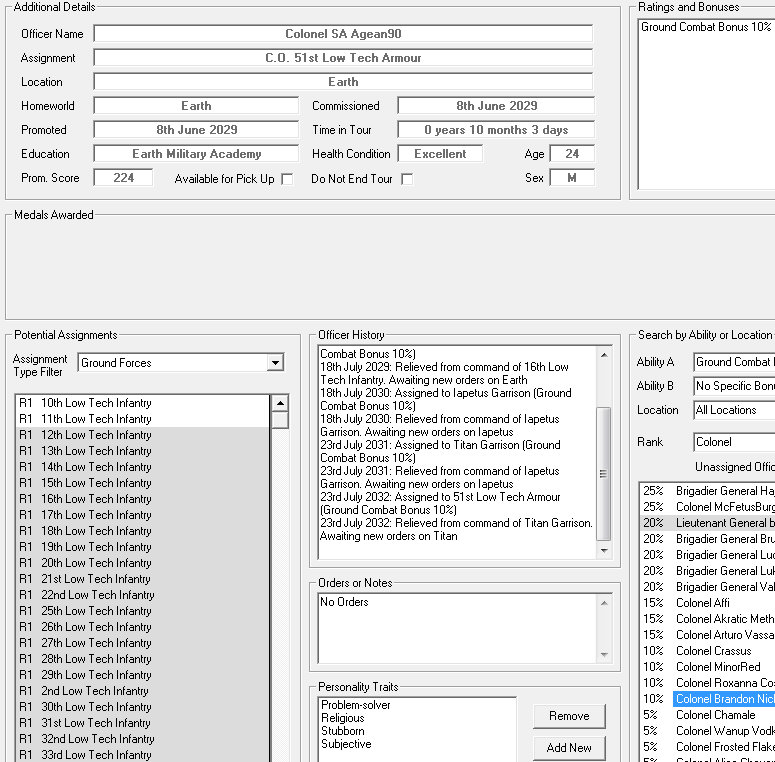Click the Education field showing Earth Military Academy
Viewport: 775px width, 762px height.
[x=196, y=154]
